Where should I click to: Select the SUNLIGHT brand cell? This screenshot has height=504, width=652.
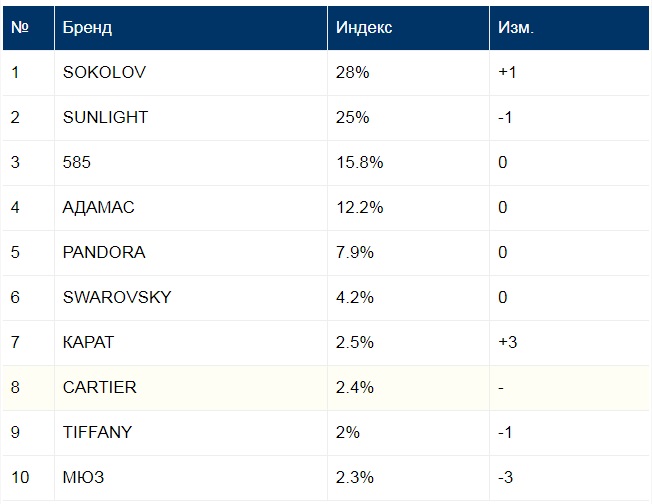105,117
